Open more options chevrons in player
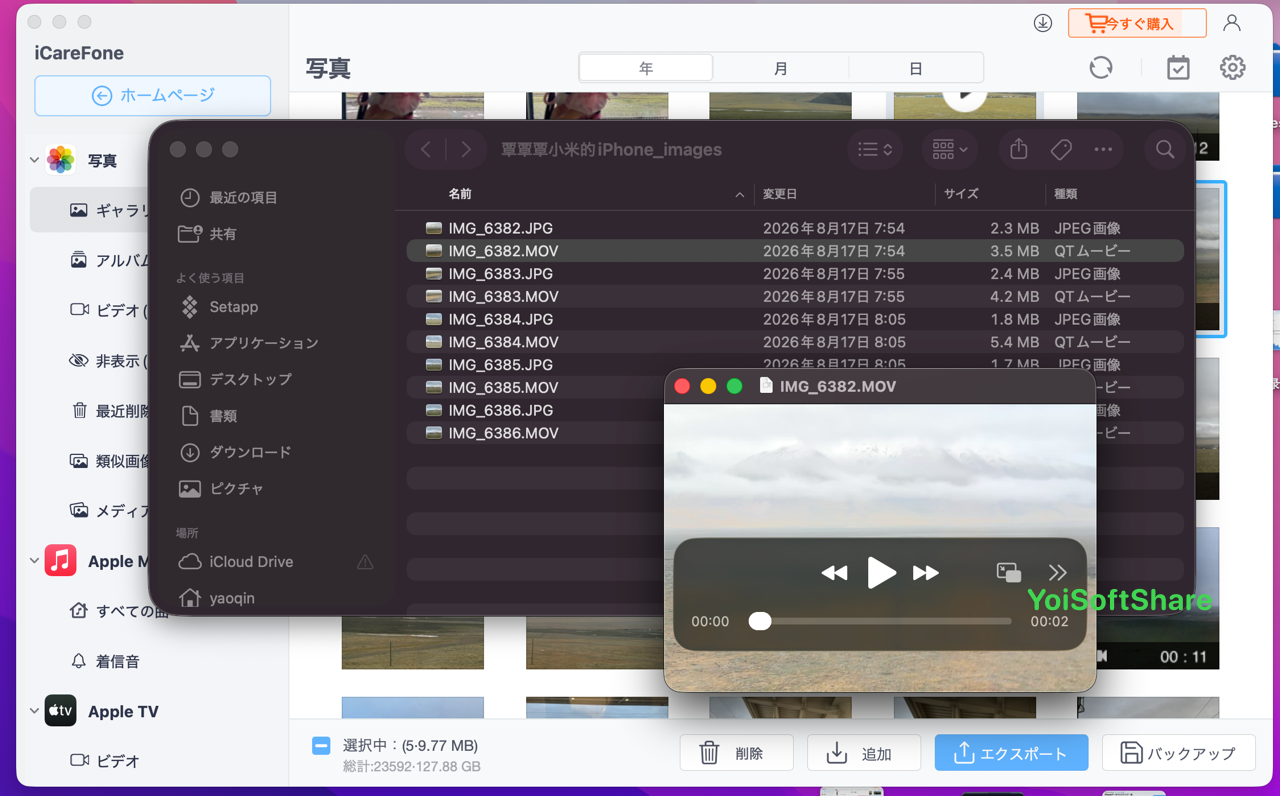 (x=1057, y=572)
